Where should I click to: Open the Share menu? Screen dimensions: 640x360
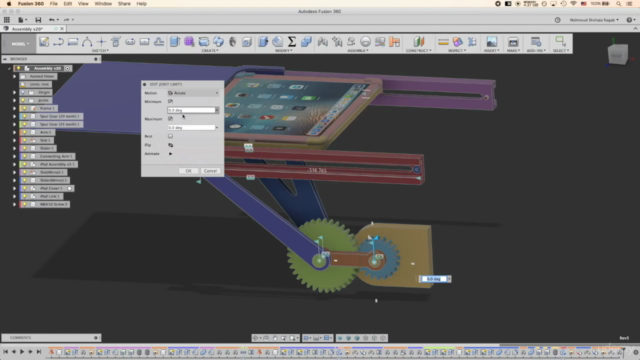(124, 4)
